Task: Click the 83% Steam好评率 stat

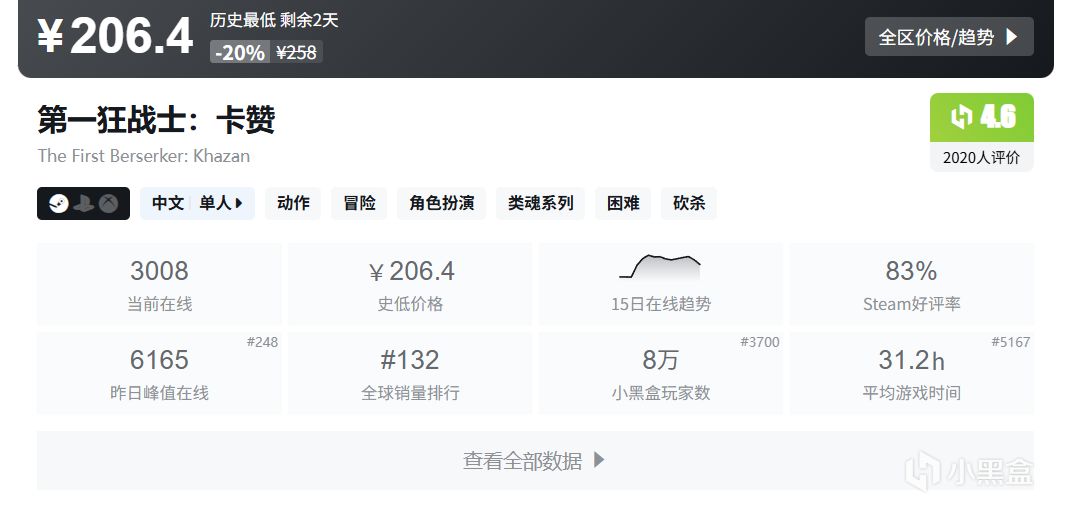Action: coord(911,284)
